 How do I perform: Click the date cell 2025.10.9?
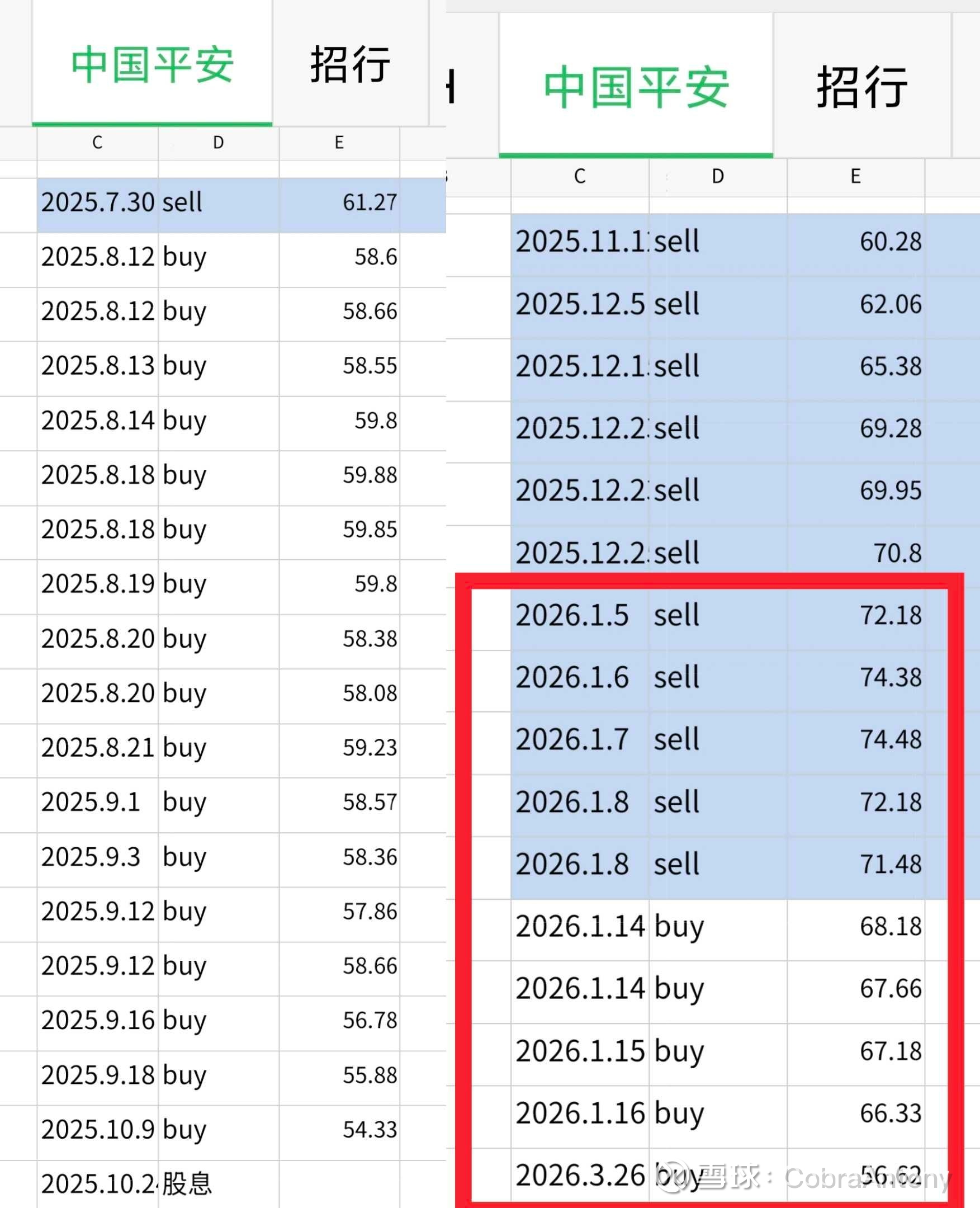pyautogui.click(x=98, y=1132)
